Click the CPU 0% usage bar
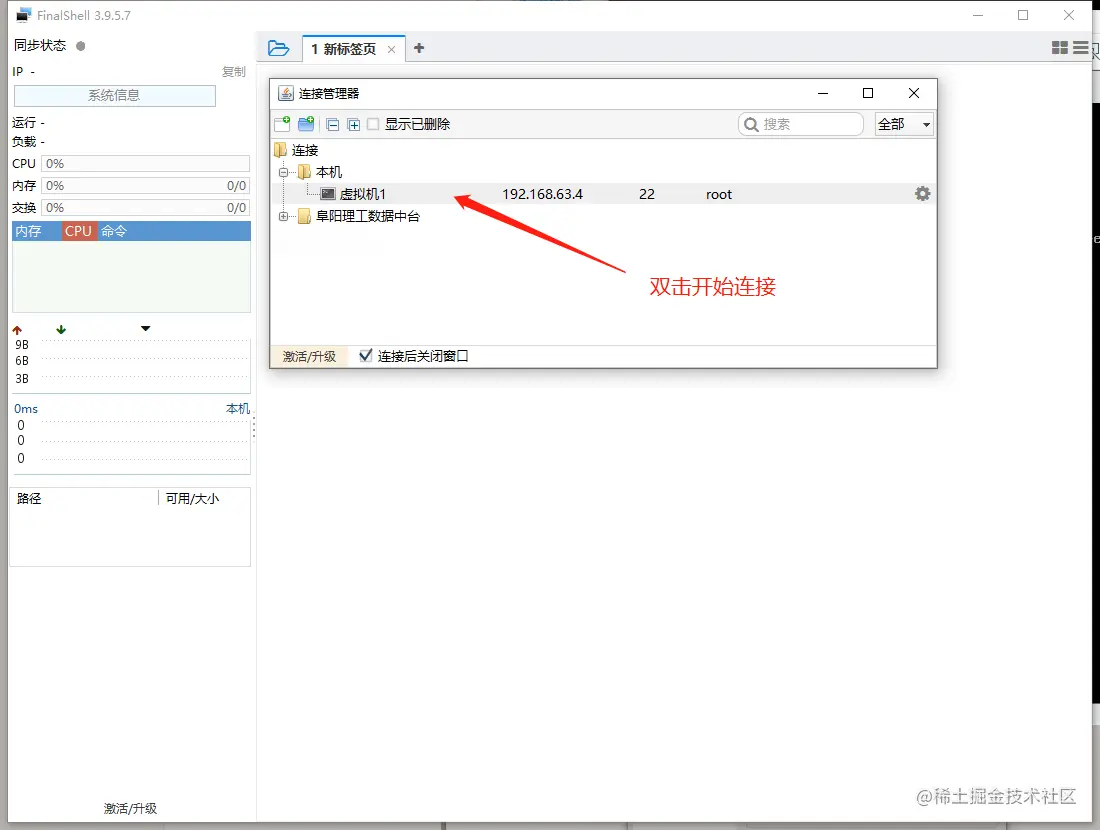Image resolution: width=1100 pixels, height=830 pixels. (145, 163)
